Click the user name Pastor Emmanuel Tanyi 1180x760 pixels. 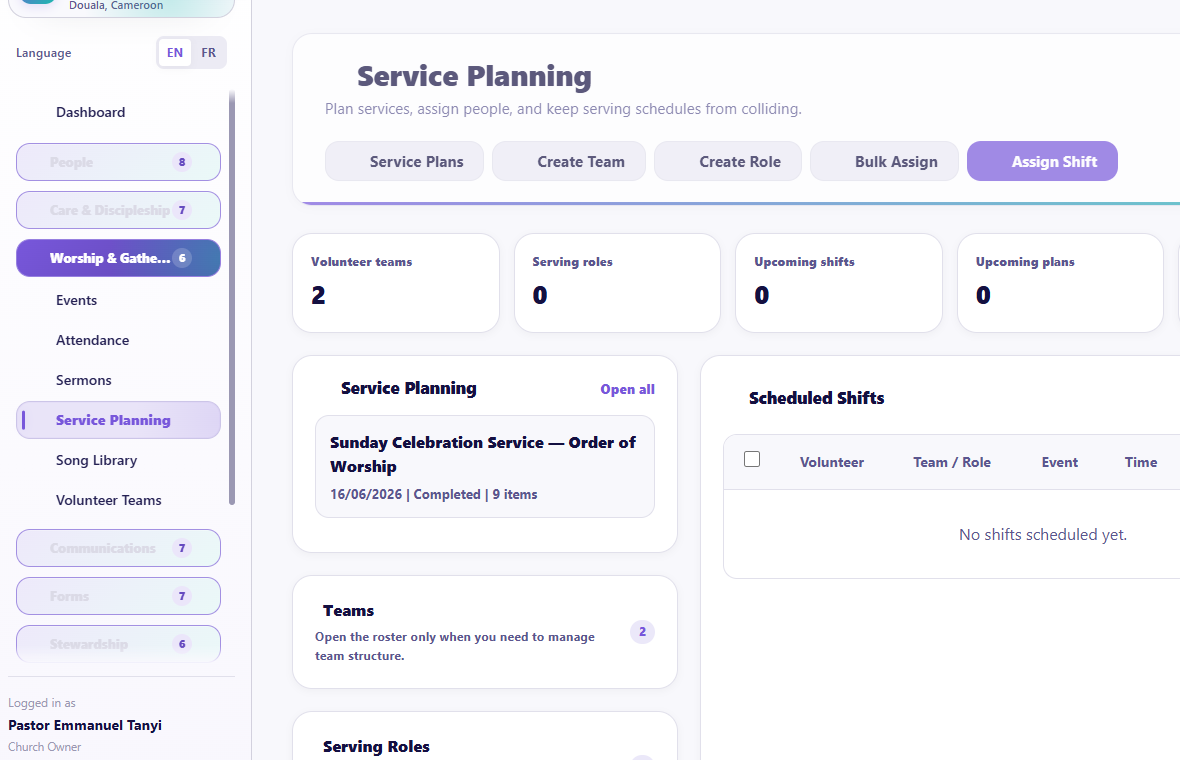[x=85, y=725]
